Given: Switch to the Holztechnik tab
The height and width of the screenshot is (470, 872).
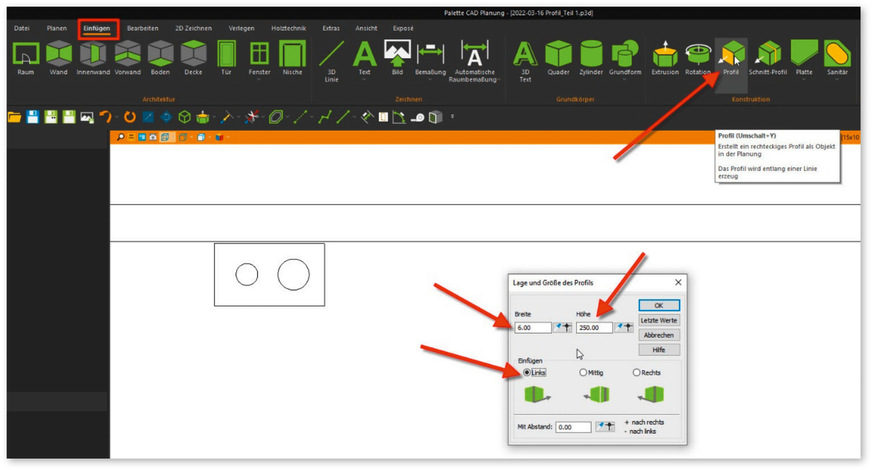Looking at the screenshot, I should [x=290, y=28].
